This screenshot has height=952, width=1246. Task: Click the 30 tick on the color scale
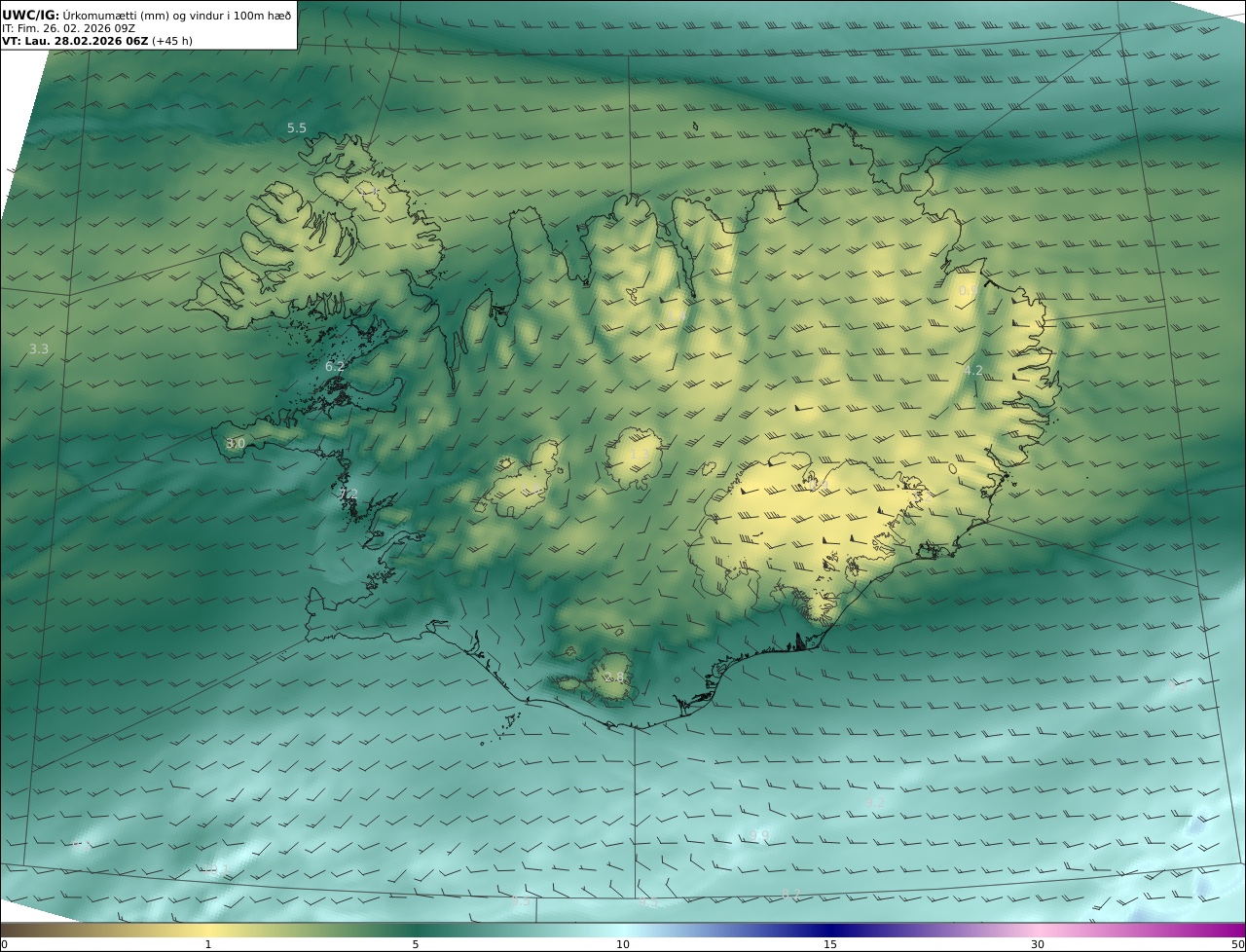click(x=1038, y=944)
